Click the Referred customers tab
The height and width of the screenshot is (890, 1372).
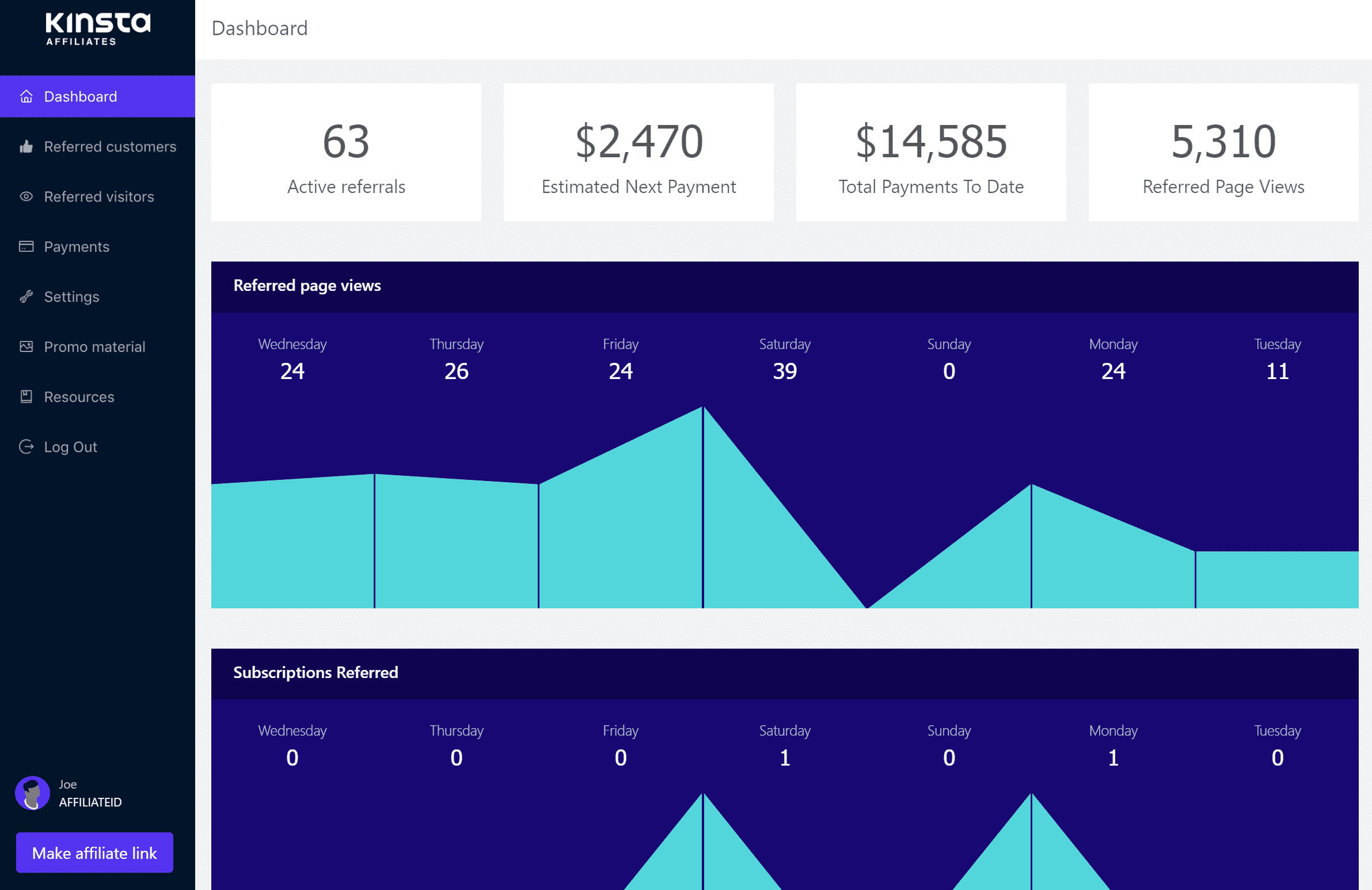click(x=97, y=146)
